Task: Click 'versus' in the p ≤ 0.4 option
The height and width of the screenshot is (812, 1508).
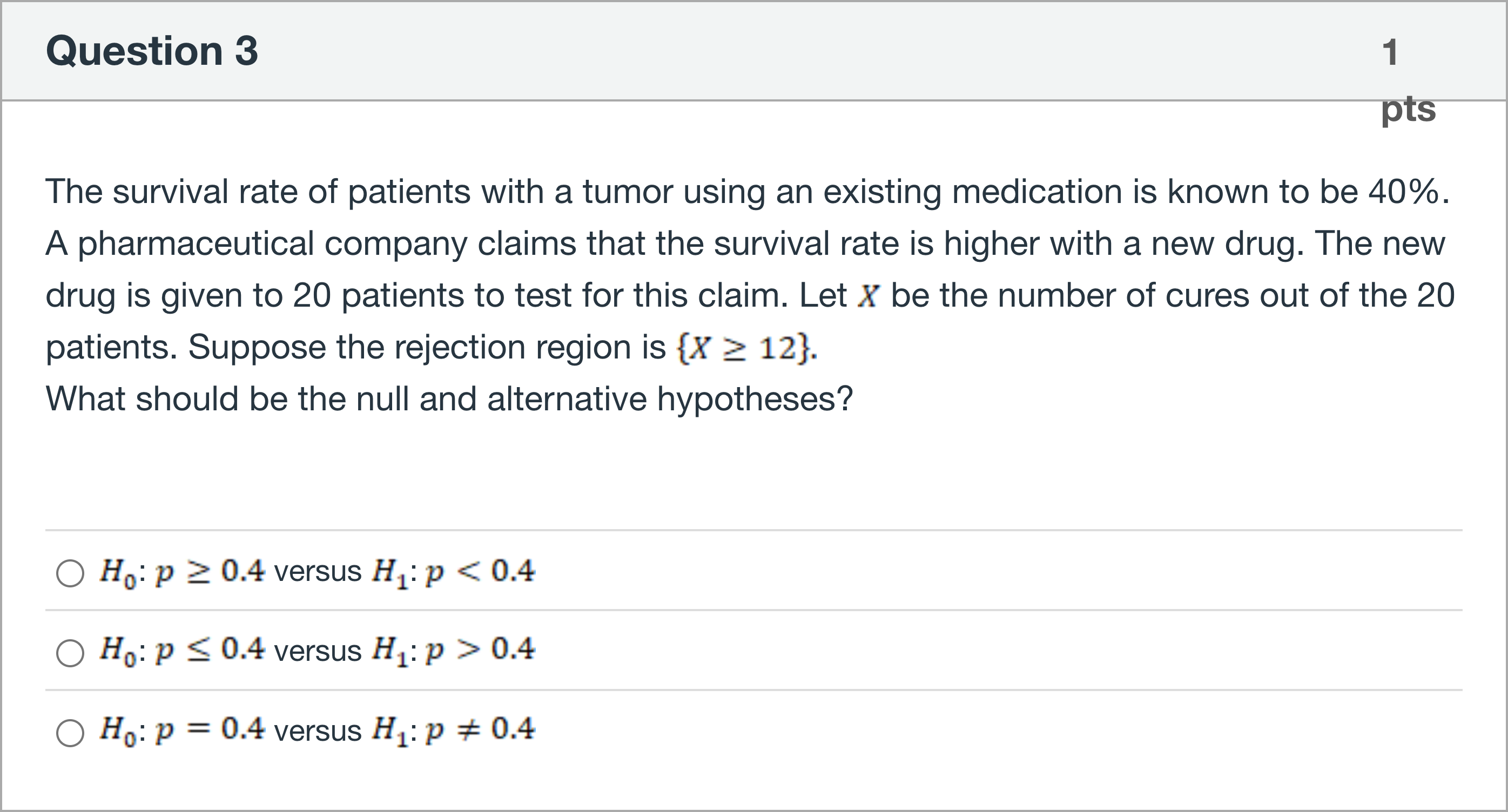Action: 317,651
